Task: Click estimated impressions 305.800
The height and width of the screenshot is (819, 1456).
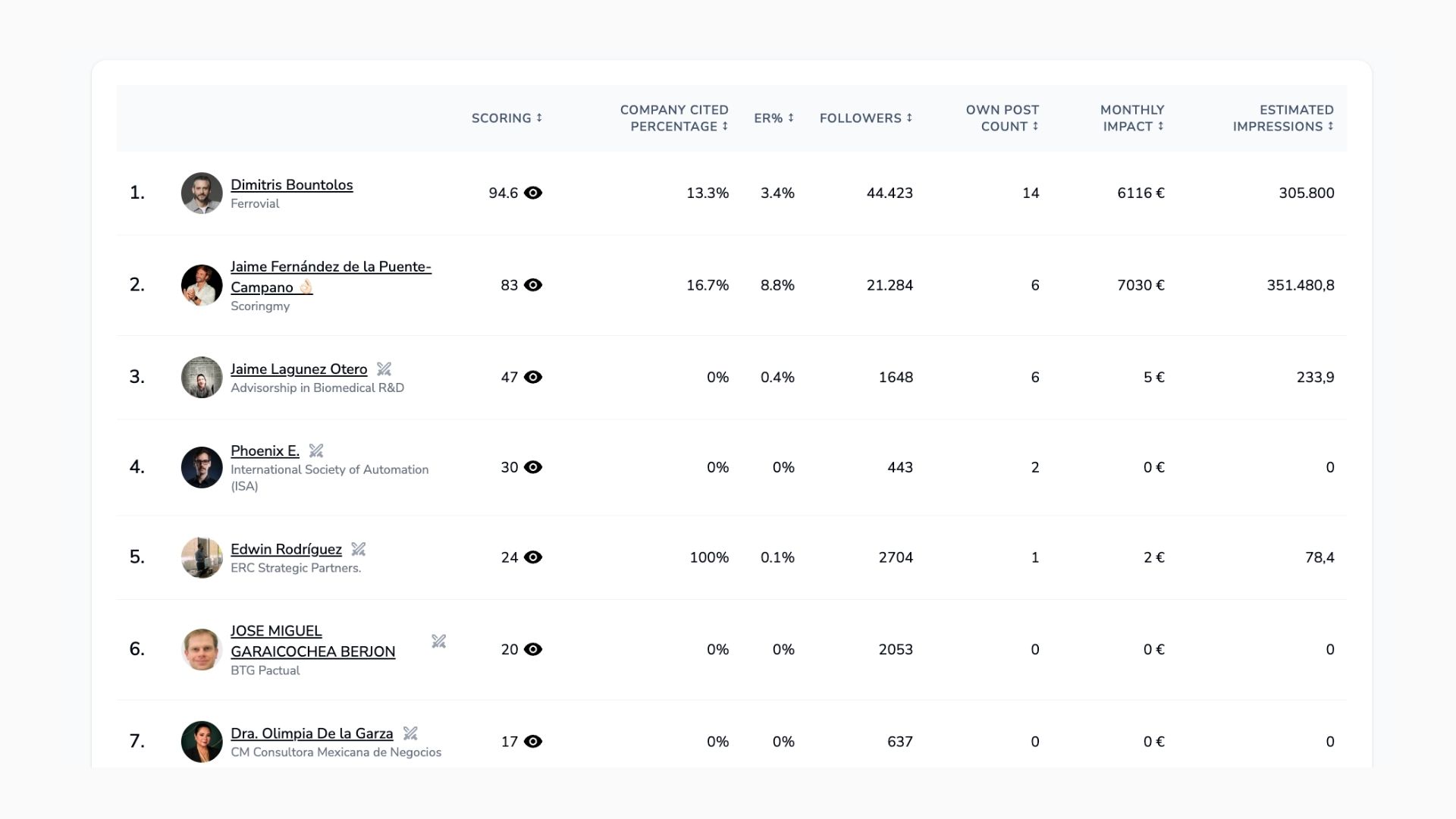Action: [1307, 193]
